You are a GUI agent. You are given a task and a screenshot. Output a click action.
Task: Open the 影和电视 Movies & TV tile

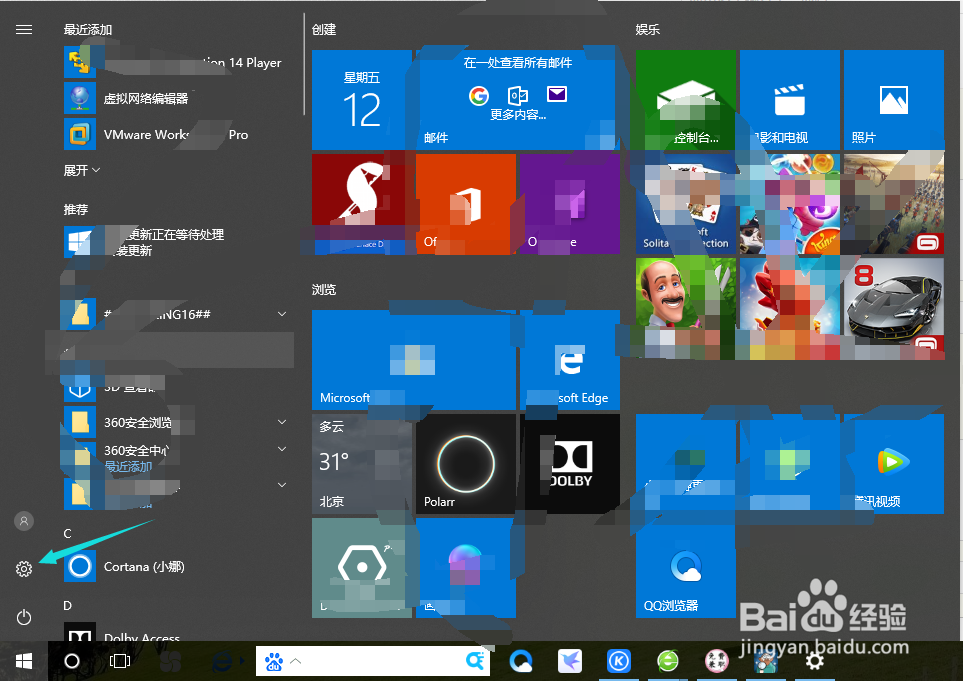[789, 99]
